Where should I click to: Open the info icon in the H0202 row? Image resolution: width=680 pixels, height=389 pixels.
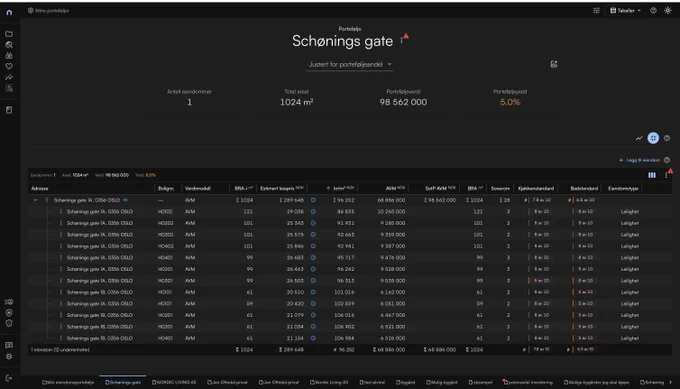[x=313, y=223]
